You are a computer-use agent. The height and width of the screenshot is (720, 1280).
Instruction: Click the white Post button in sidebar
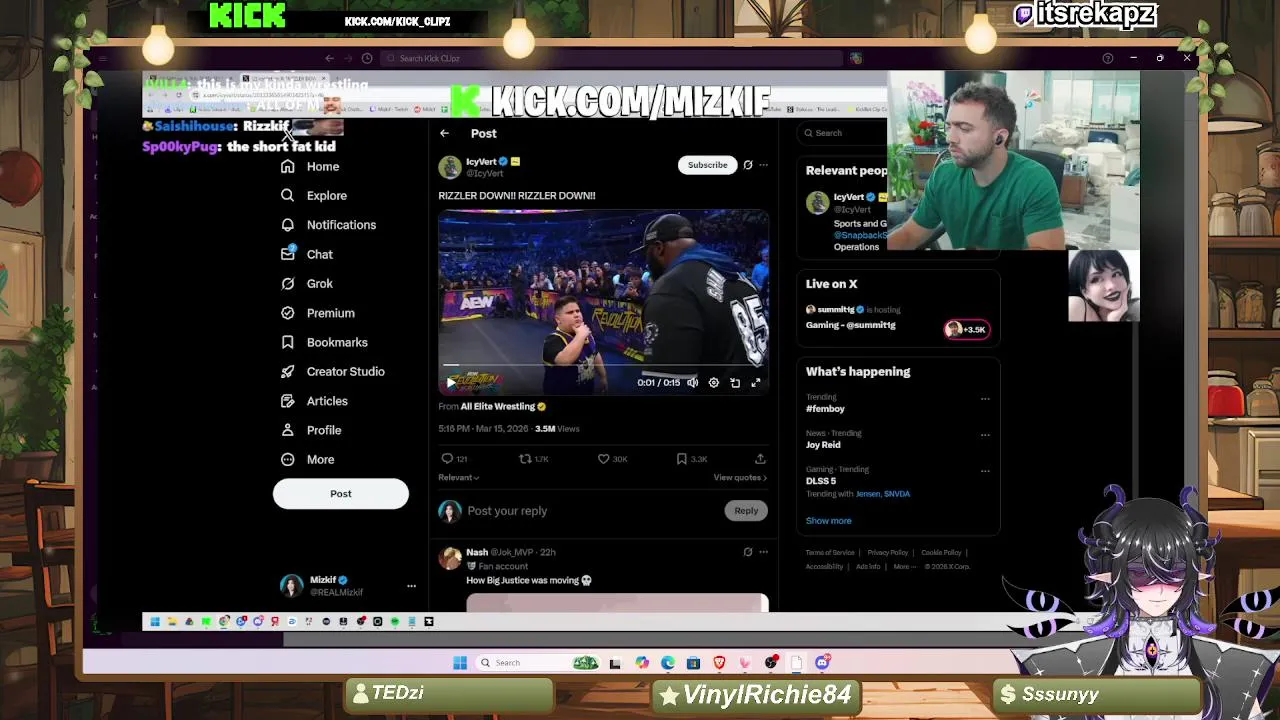pyautogui.click(x=341, y=494)
